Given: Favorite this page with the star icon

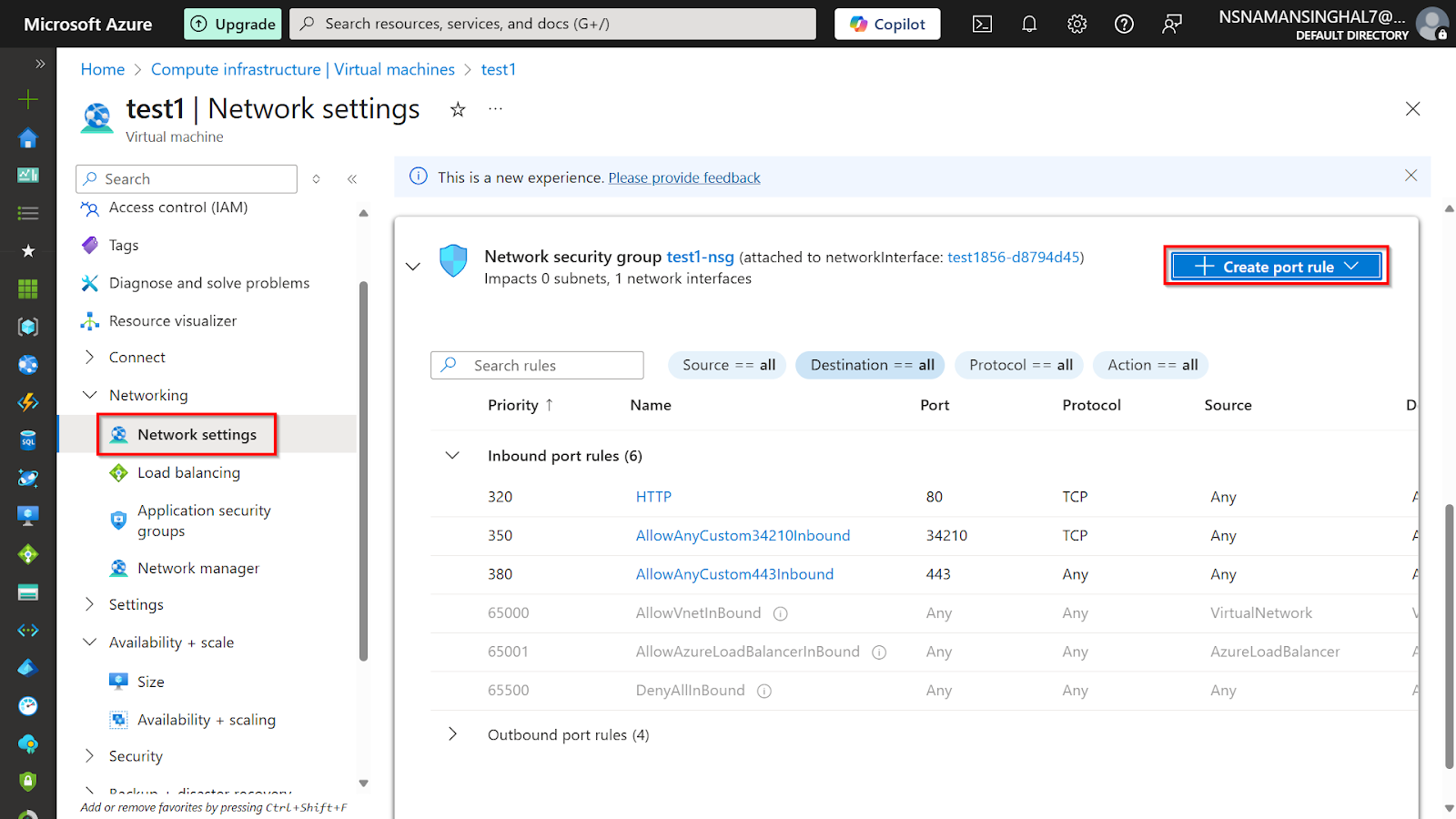Looking at the screenshot, I should click(x=458, y=110).
